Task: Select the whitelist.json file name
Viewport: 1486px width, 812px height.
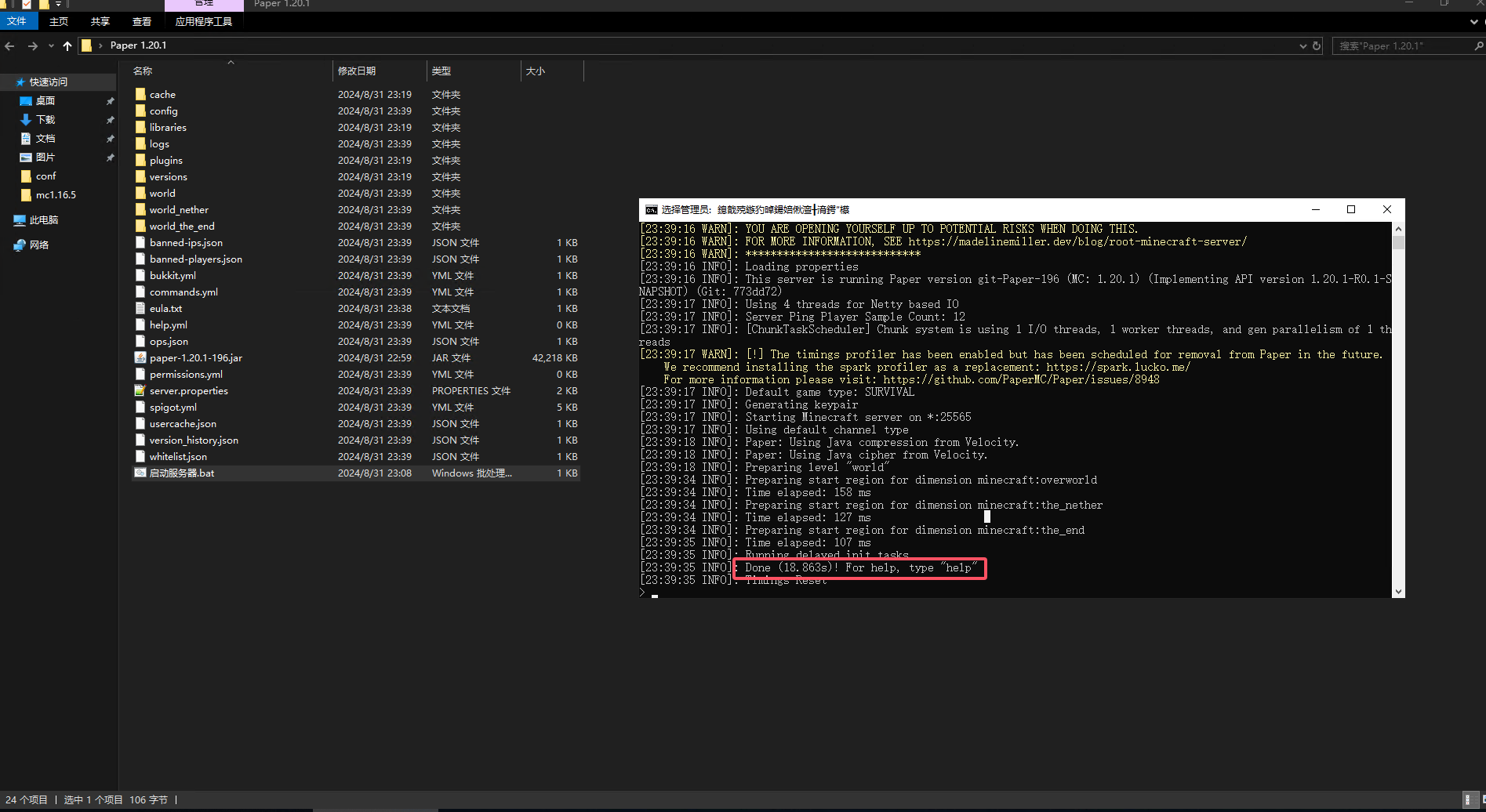Action: [178, 456]
